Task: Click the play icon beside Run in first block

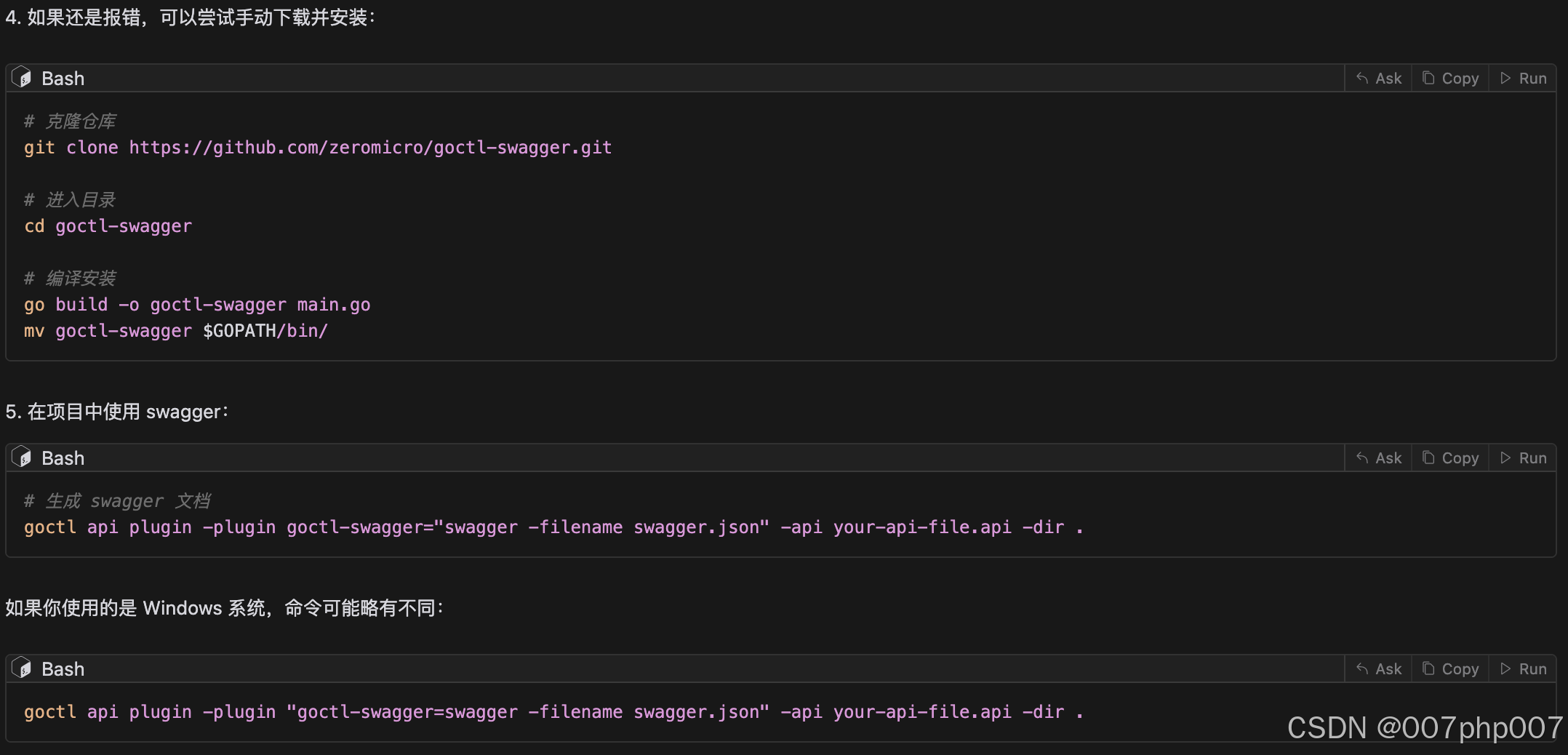Action: click(x=1507, y=78)
